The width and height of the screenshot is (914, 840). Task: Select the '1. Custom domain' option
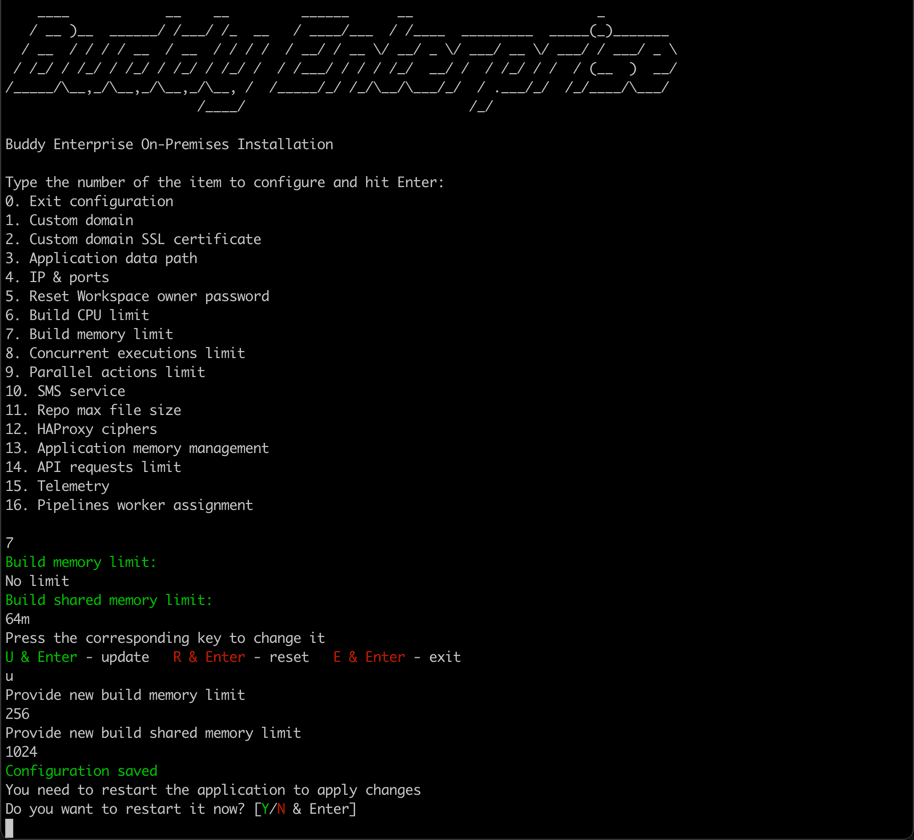click(69, 220)
